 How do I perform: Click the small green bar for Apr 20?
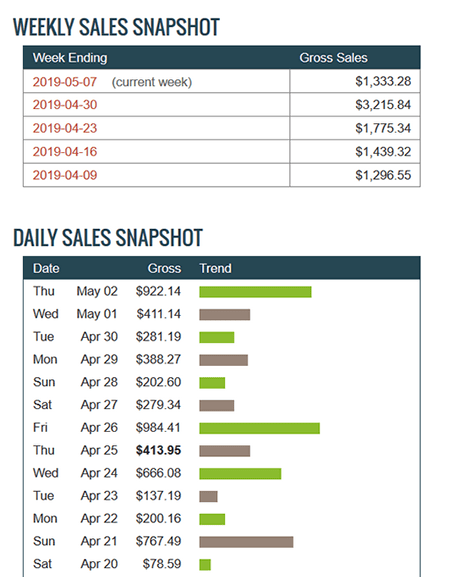click(205, 564)
